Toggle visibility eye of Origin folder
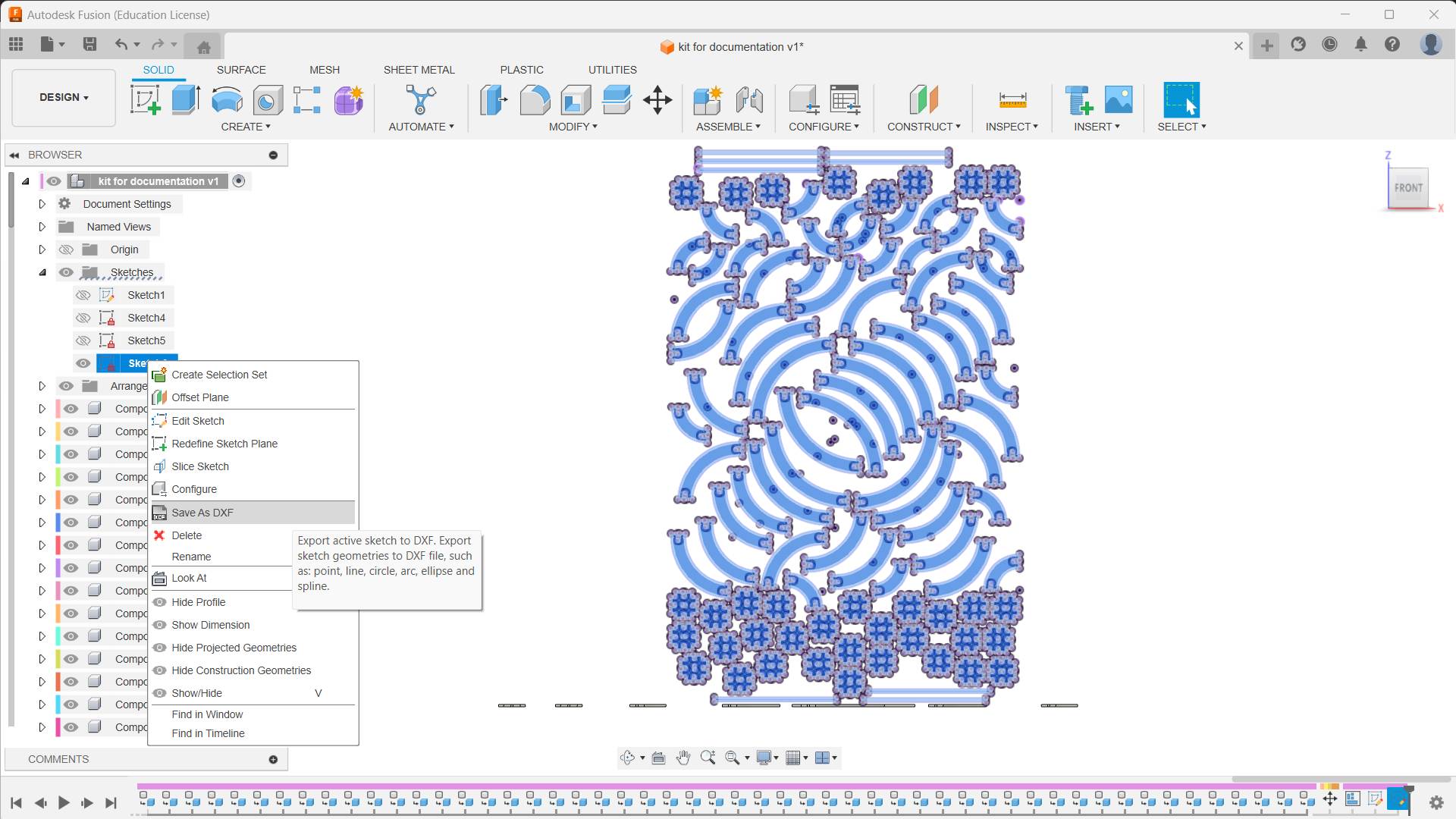1456x819 pixels. coord(66,249)
